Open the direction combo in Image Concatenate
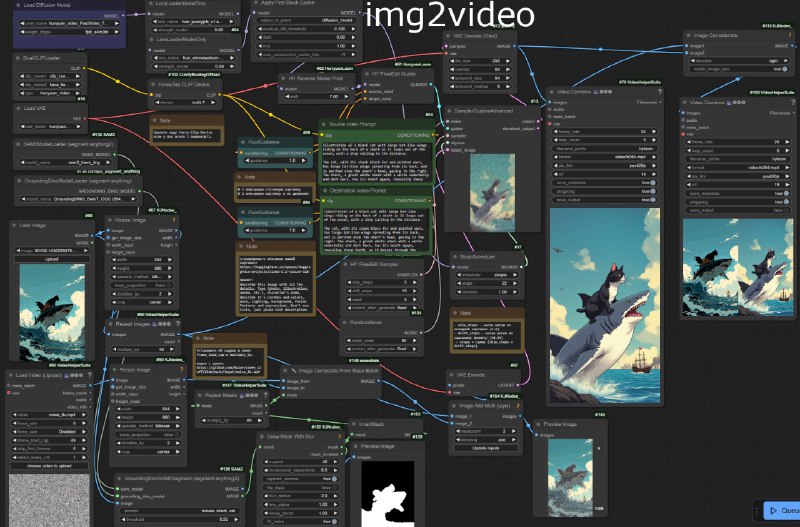 pyautogui.click(x=737, y=61)
